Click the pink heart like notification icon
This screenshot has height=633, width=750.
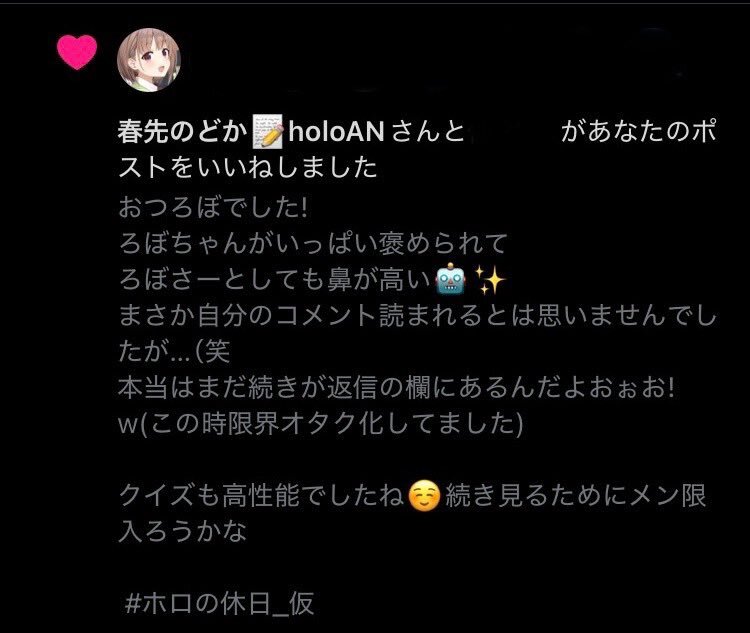click(77, 52)
